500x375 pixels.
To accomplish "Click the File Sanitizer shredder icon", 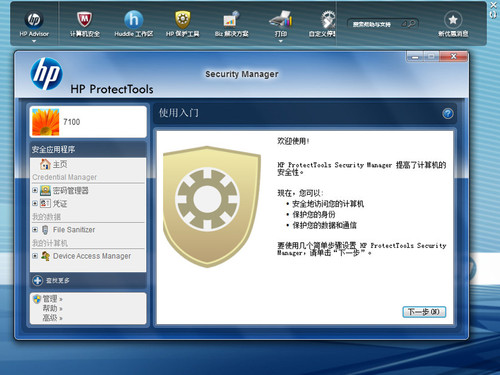I will (x=45, y=230).
